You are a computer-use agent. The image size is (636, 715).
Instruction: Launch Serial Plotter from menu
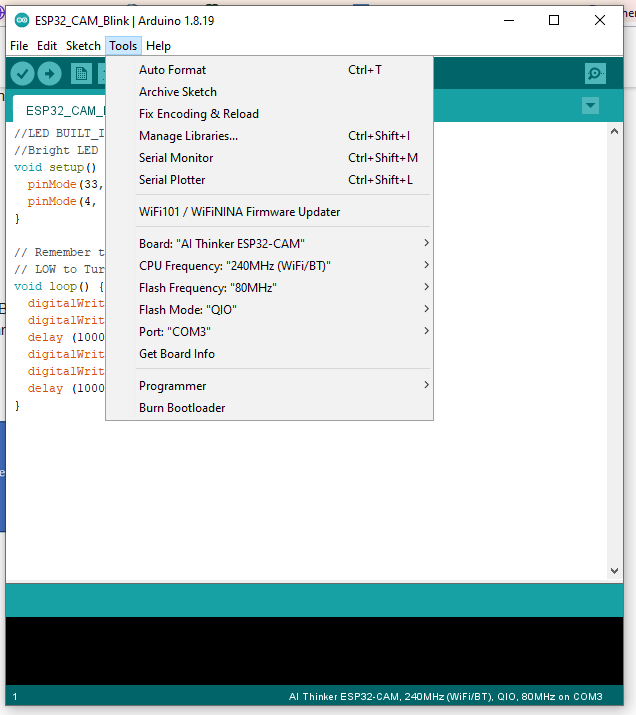pyautogui.click(x=269, y=180)
